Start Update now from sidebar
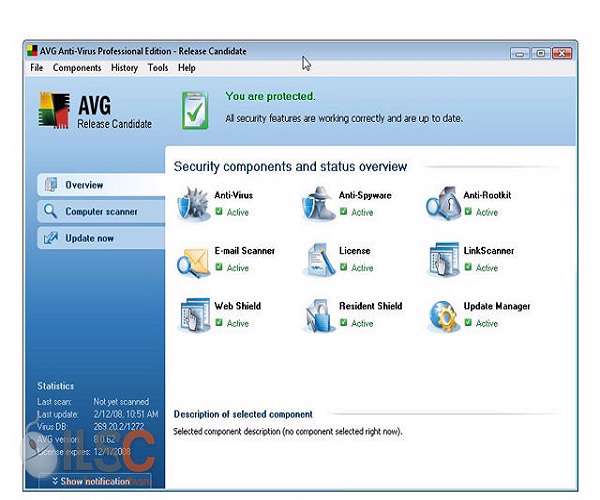 point(101,238)
